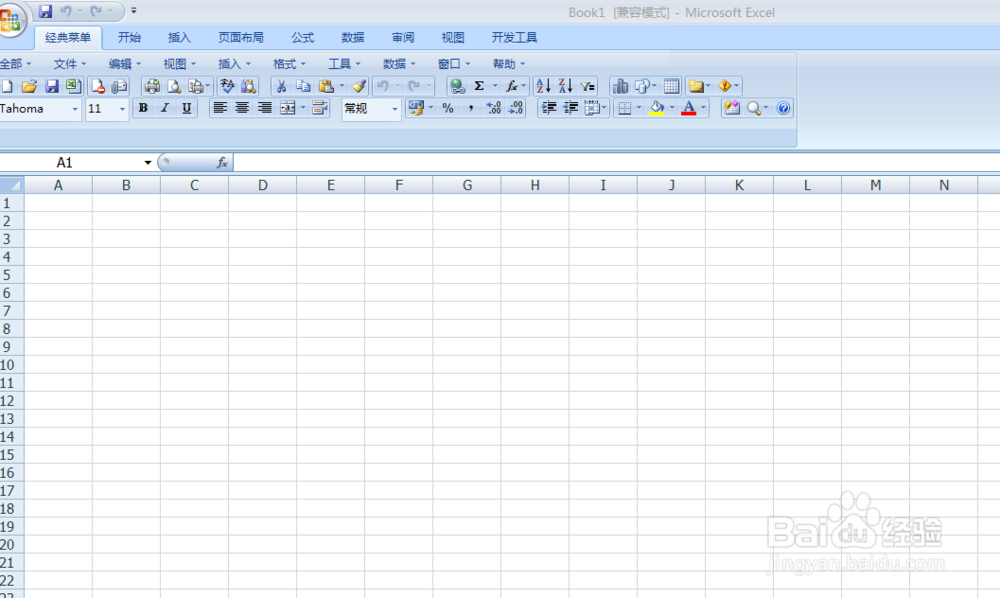
Task: Click the Cut scissors icon
Action: click(281, 86)
